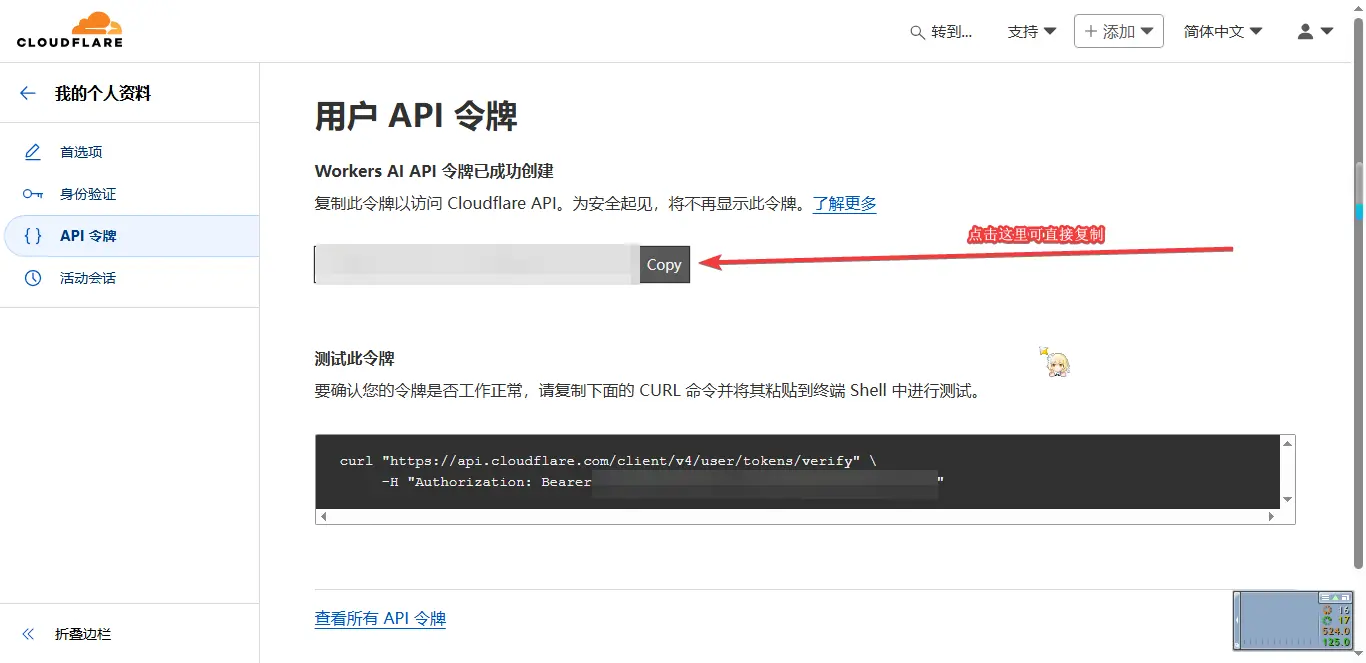Expand the 支持 dropdown menu

[1032, 31]
